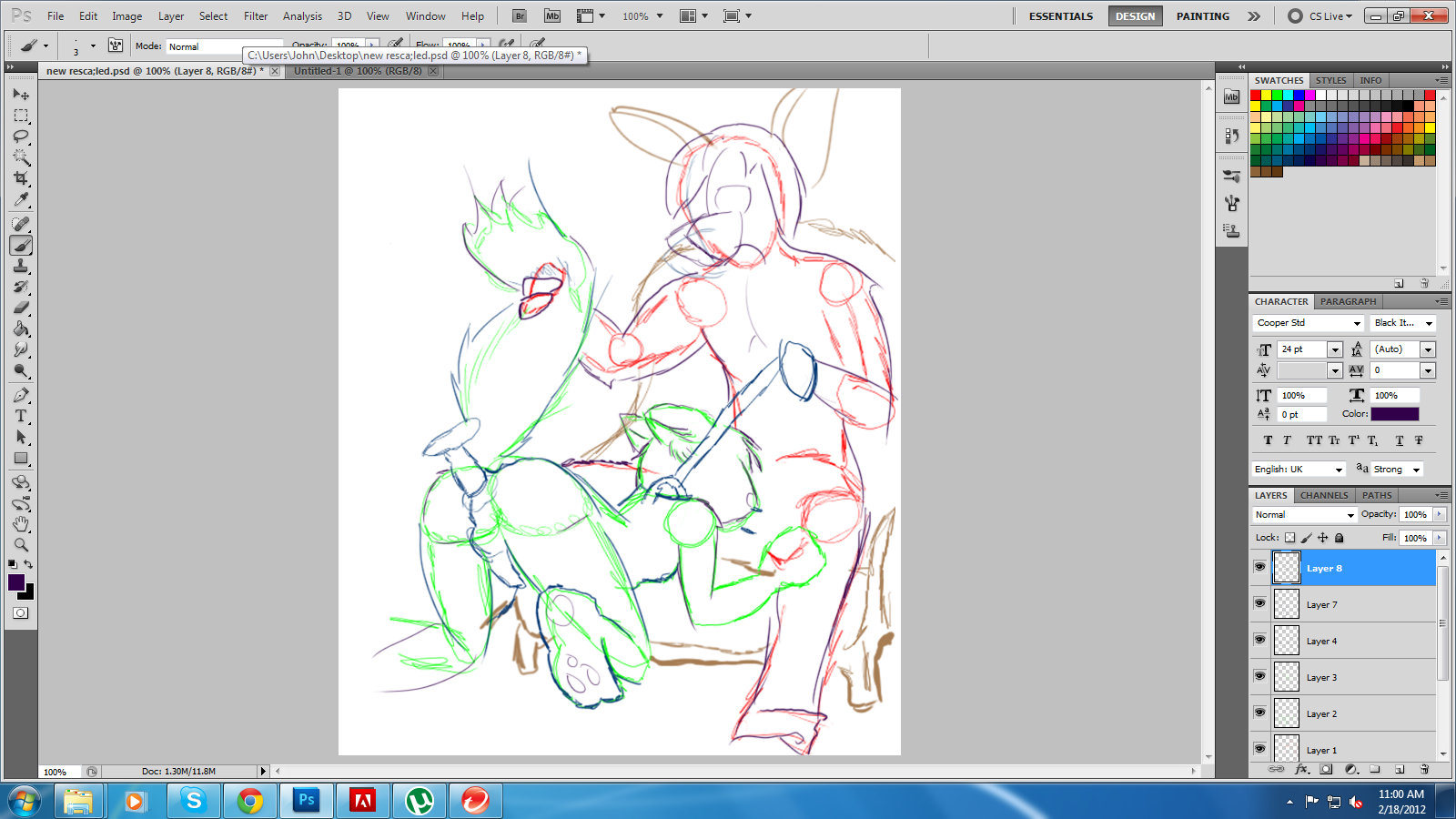Image resolution: width=1456 pixels, height=819 pixels.
Task: Switch to the Untitled-1 document tab
Action: click(358, 71)
